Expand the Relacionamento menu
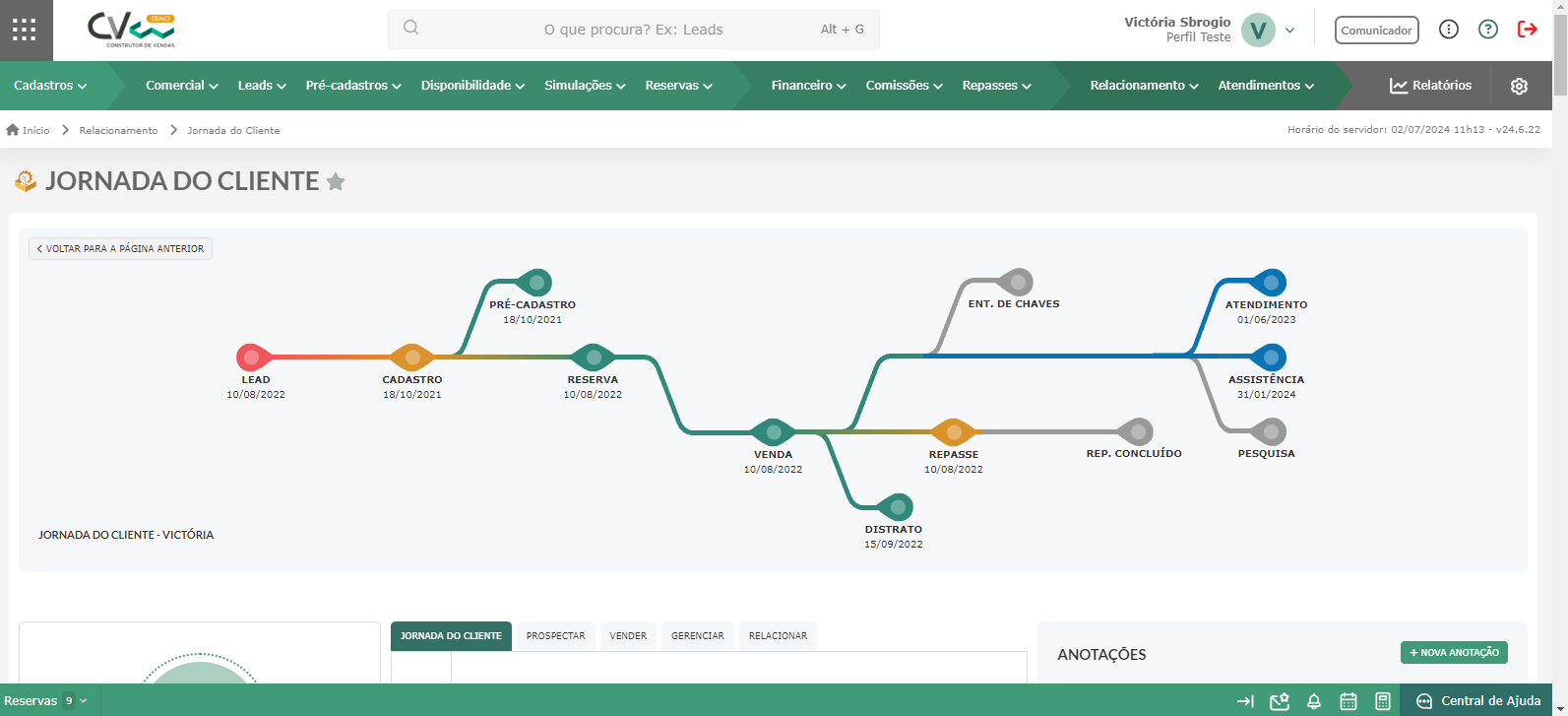 [x=1144, y=86]
